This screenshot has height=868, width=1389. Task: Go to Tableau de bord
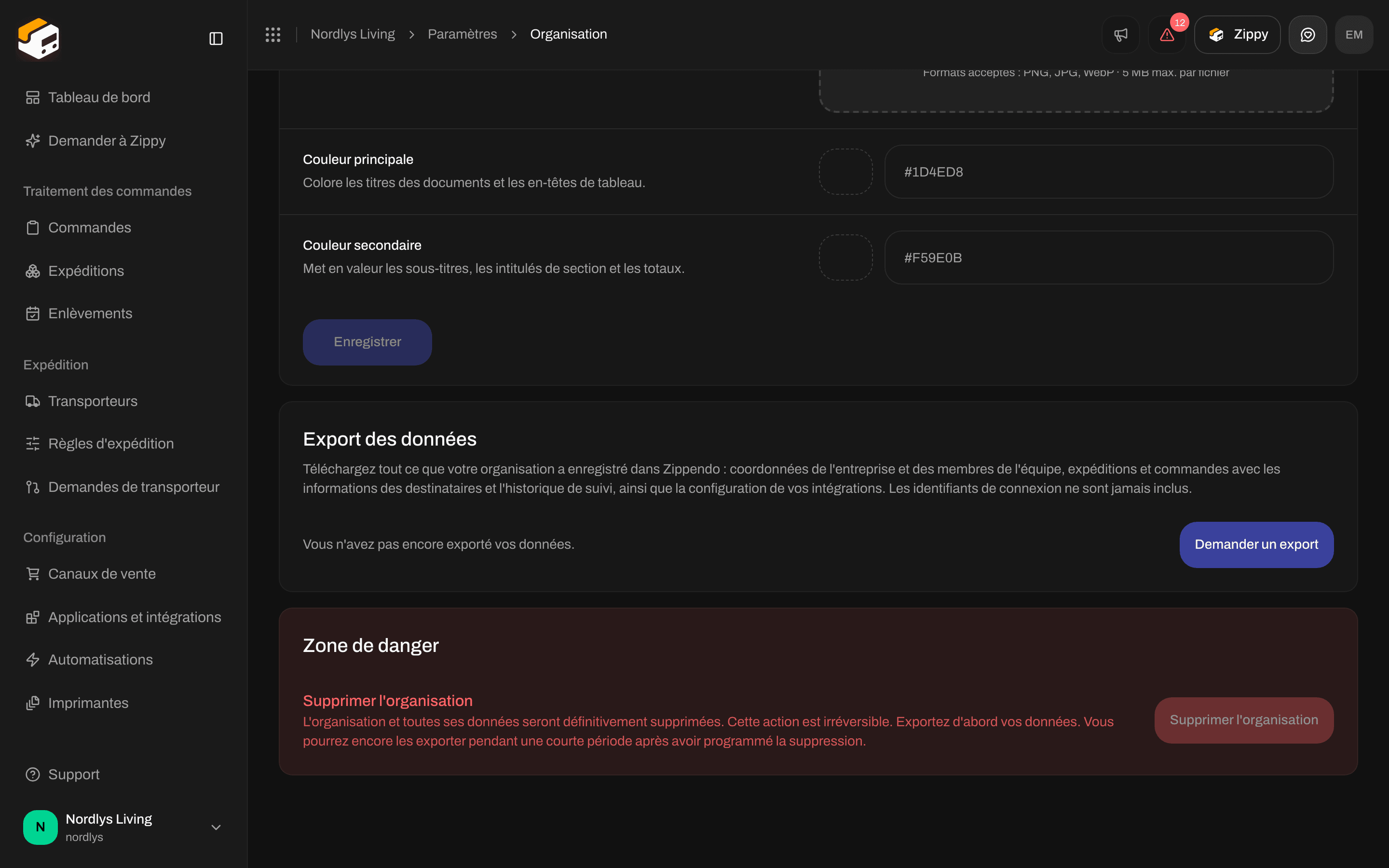(x=99, y=97)
